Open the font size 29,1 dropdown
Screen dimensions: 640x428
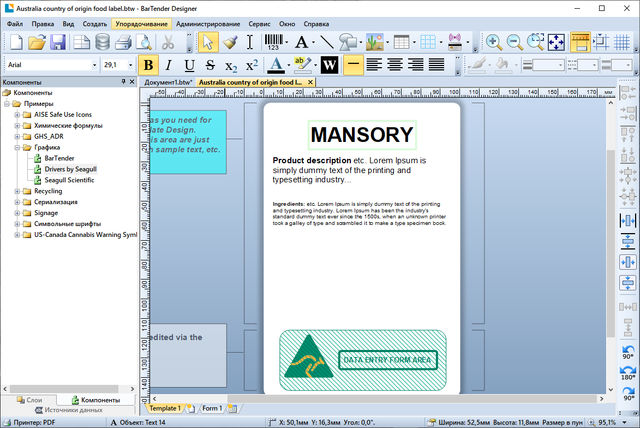pos(131,65)
